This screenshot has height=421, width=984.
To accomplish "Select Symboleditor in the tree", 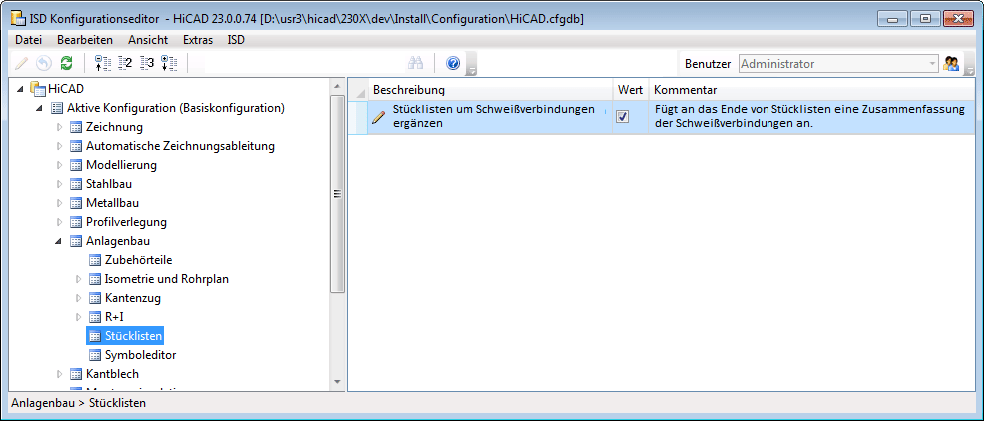I will (141, 355).
